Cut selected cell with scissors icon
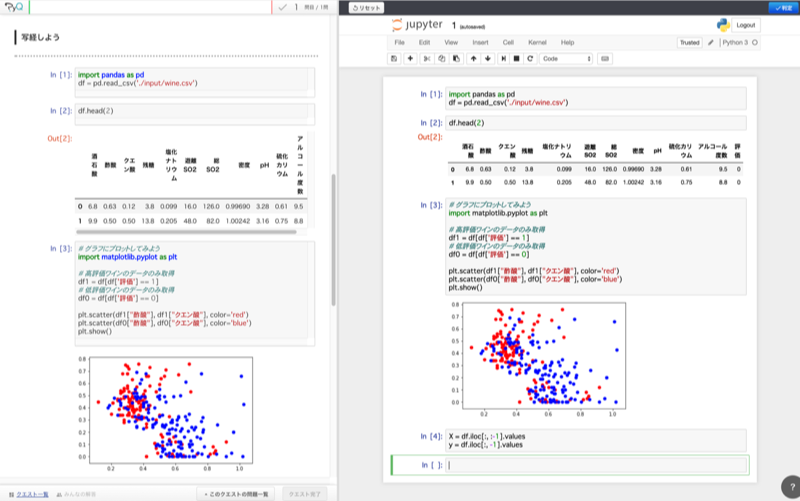 tap(427, 59)
